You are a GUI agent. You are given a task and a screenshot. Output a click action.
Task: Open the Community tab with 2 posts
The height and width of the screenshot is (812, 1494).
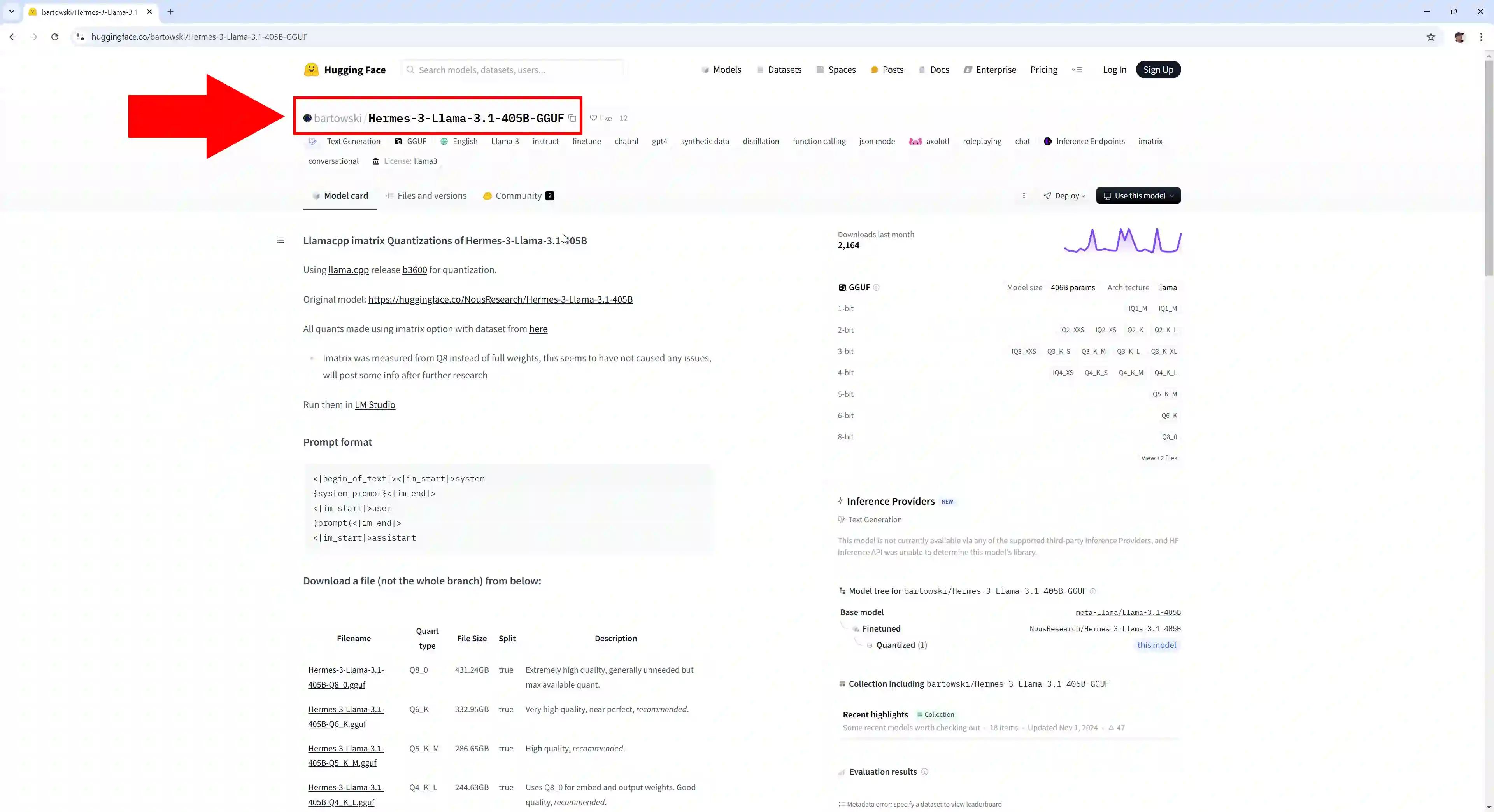tap(519, 195)
